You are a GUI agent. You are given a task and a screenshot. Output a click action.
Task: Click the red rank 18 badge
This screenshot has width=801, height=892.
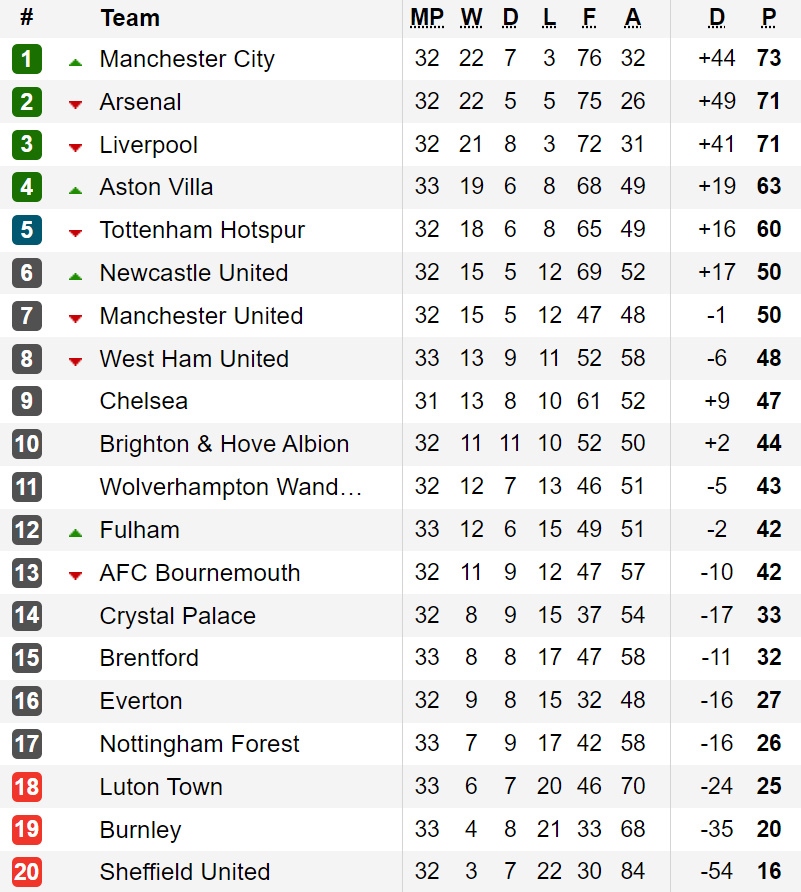tap(27, 787)
